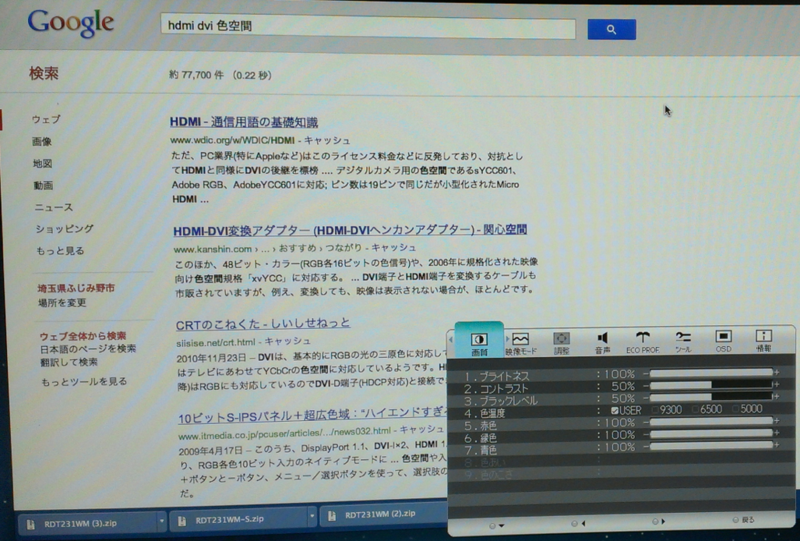Open the OSD settings icon
Screen dimensions: 800x541
pyautogui.click(x=723, y=336)
